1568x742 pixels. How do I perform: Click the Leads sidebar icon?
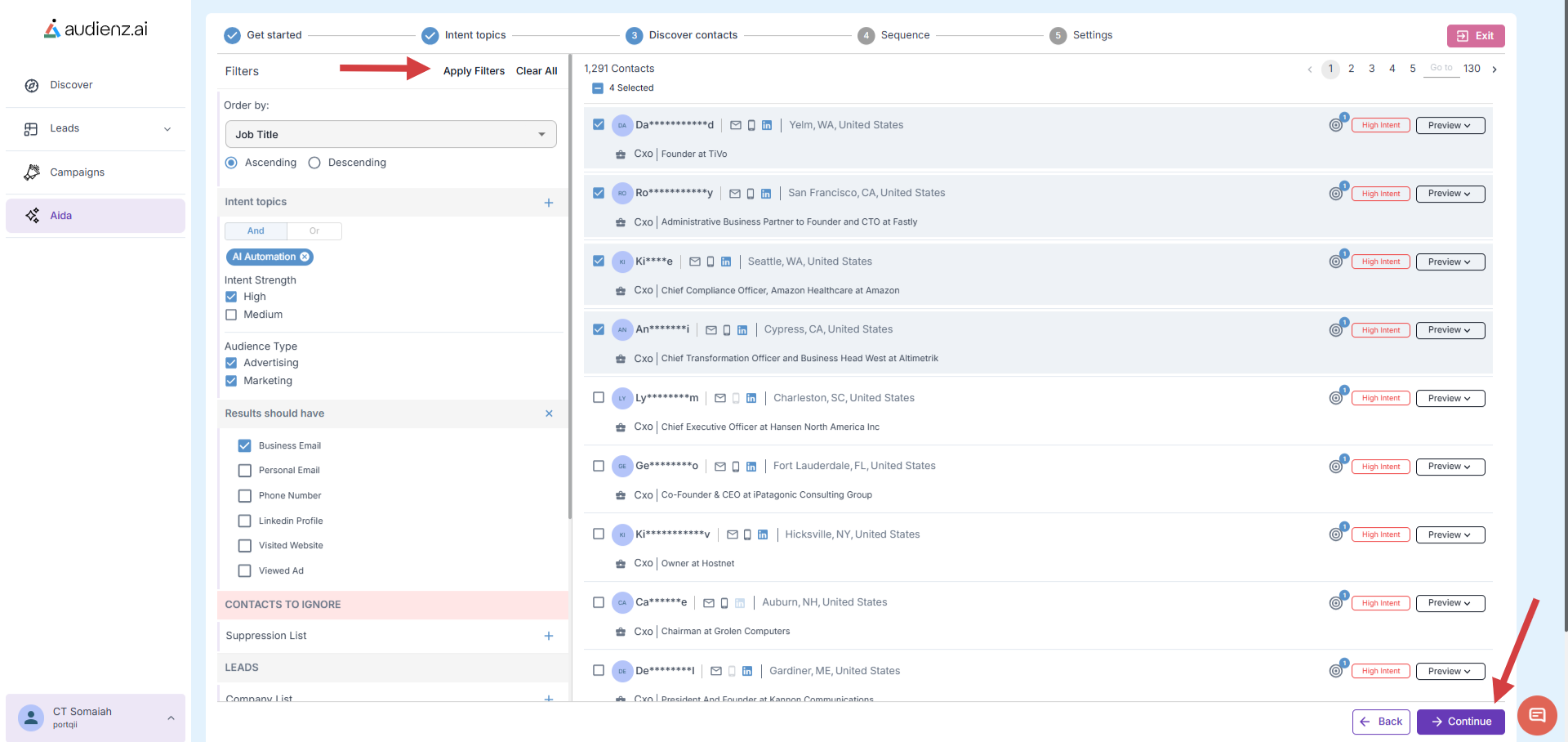[x=31, y=129]
